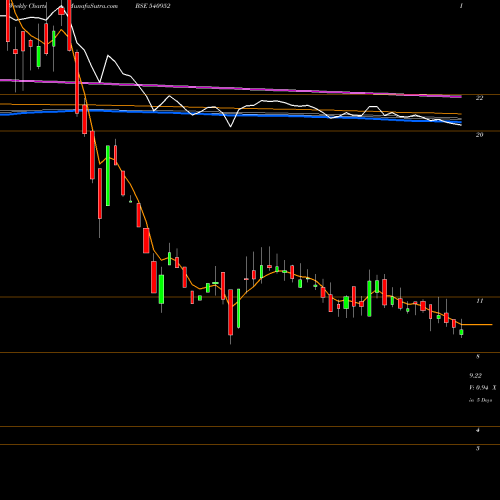Click the 'in 5 Days' text
The height and width of the screenshot is (500, 500).
click(481, 400)
